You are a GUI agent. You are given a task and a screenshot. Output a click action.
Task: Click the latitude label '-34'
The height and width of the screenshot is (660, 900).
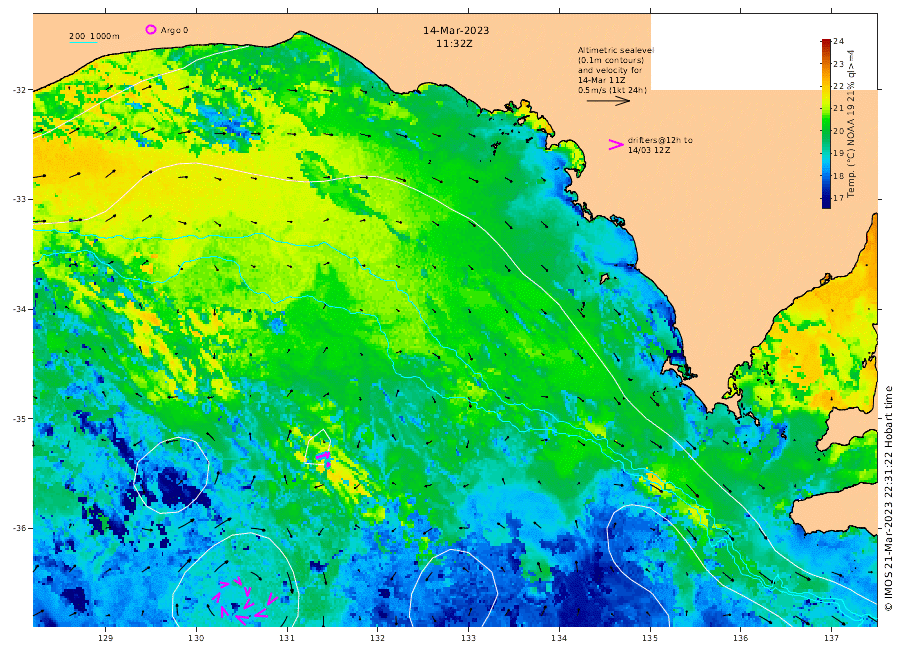20,309
